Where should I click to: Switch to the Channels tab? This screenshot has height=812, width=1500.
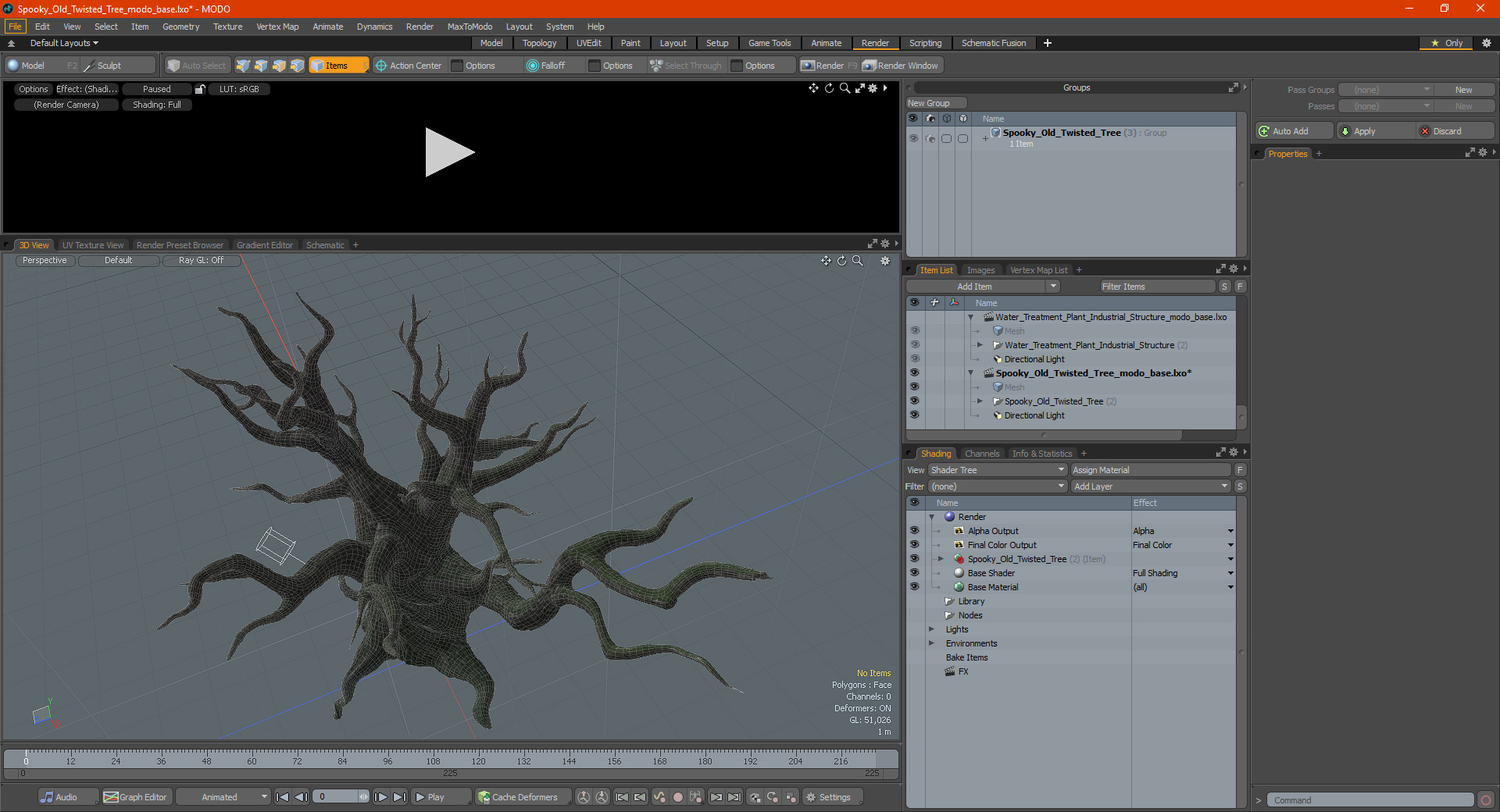point(981,454)
